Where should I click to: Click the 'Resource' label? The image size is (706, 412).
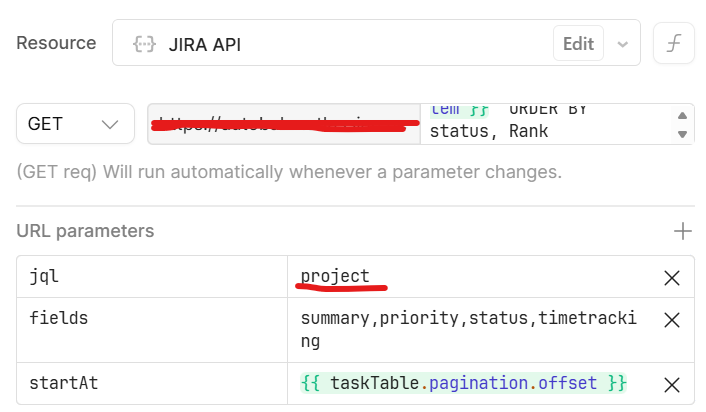[56, 43]
